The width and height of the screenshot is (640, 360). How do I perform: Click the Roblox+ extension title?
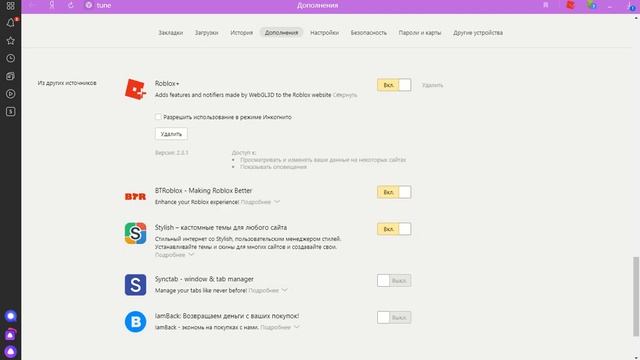[x=167, y=83]
